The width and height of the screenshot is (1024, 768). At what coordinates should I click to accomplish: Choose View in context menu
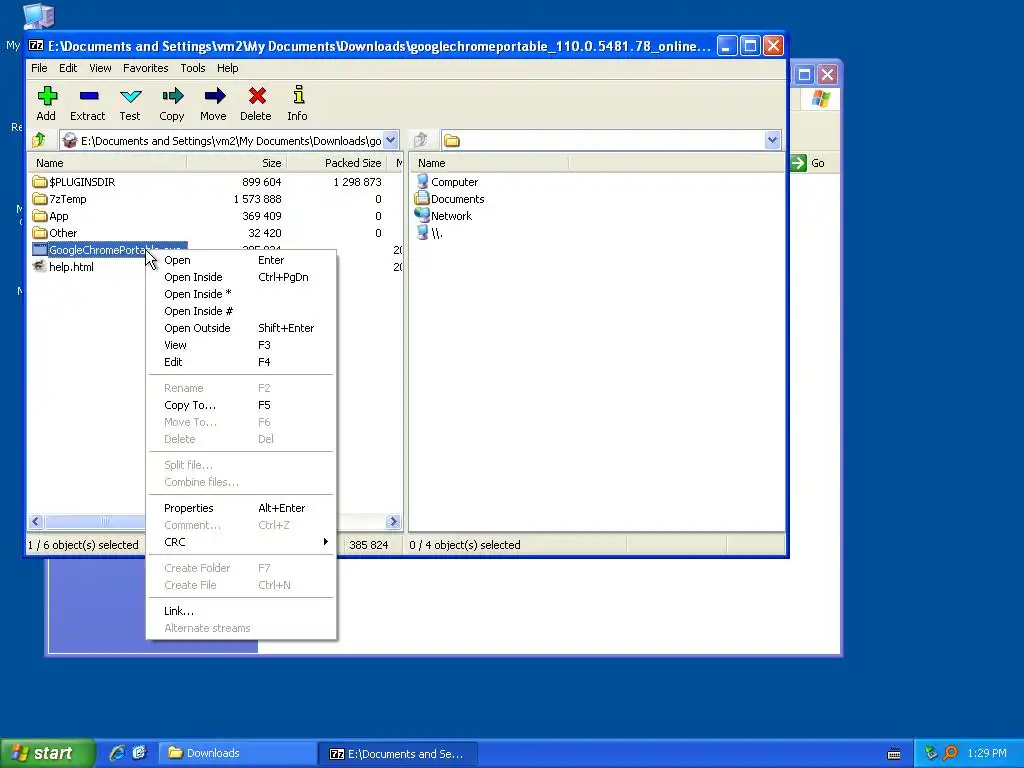click(x=242, y=345)
